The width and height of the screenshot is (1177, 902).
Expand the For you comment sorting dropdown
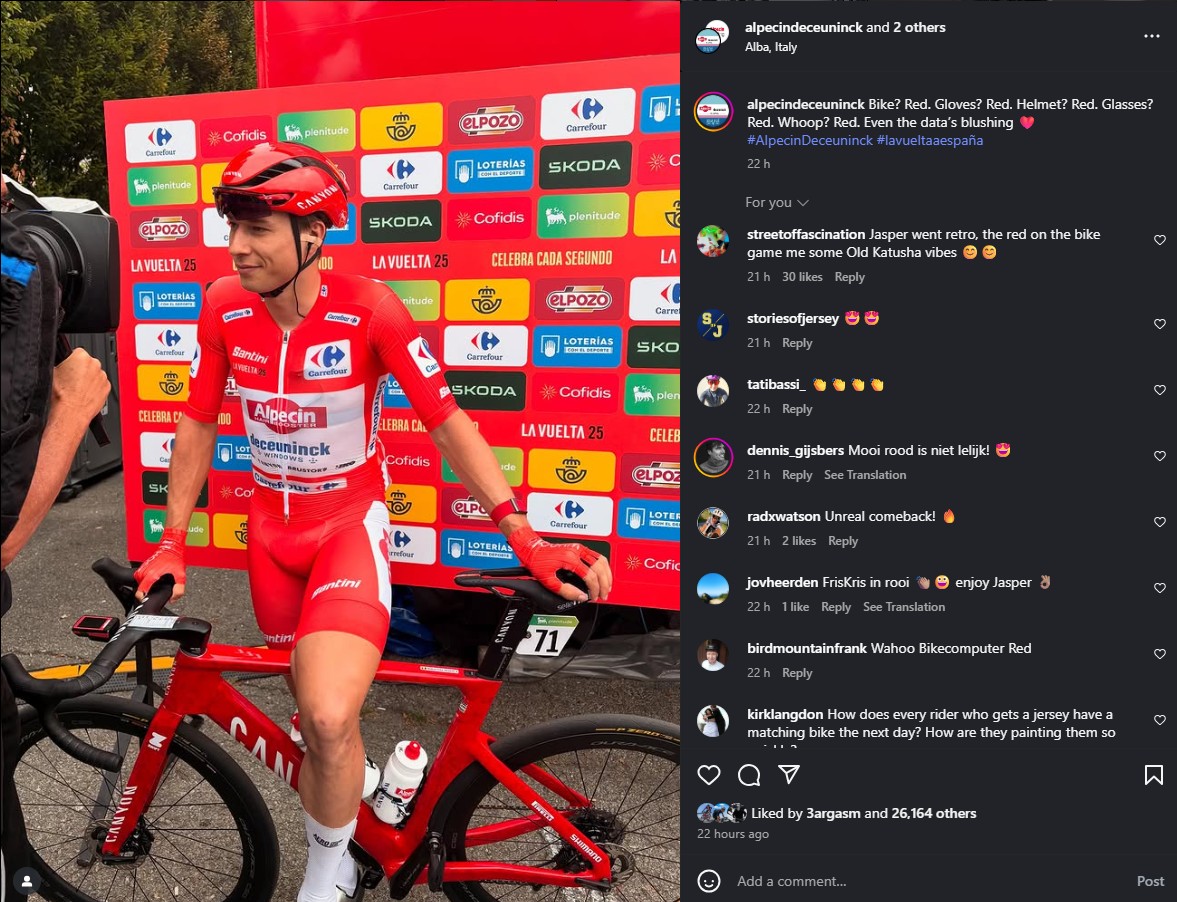click(776, 203)
